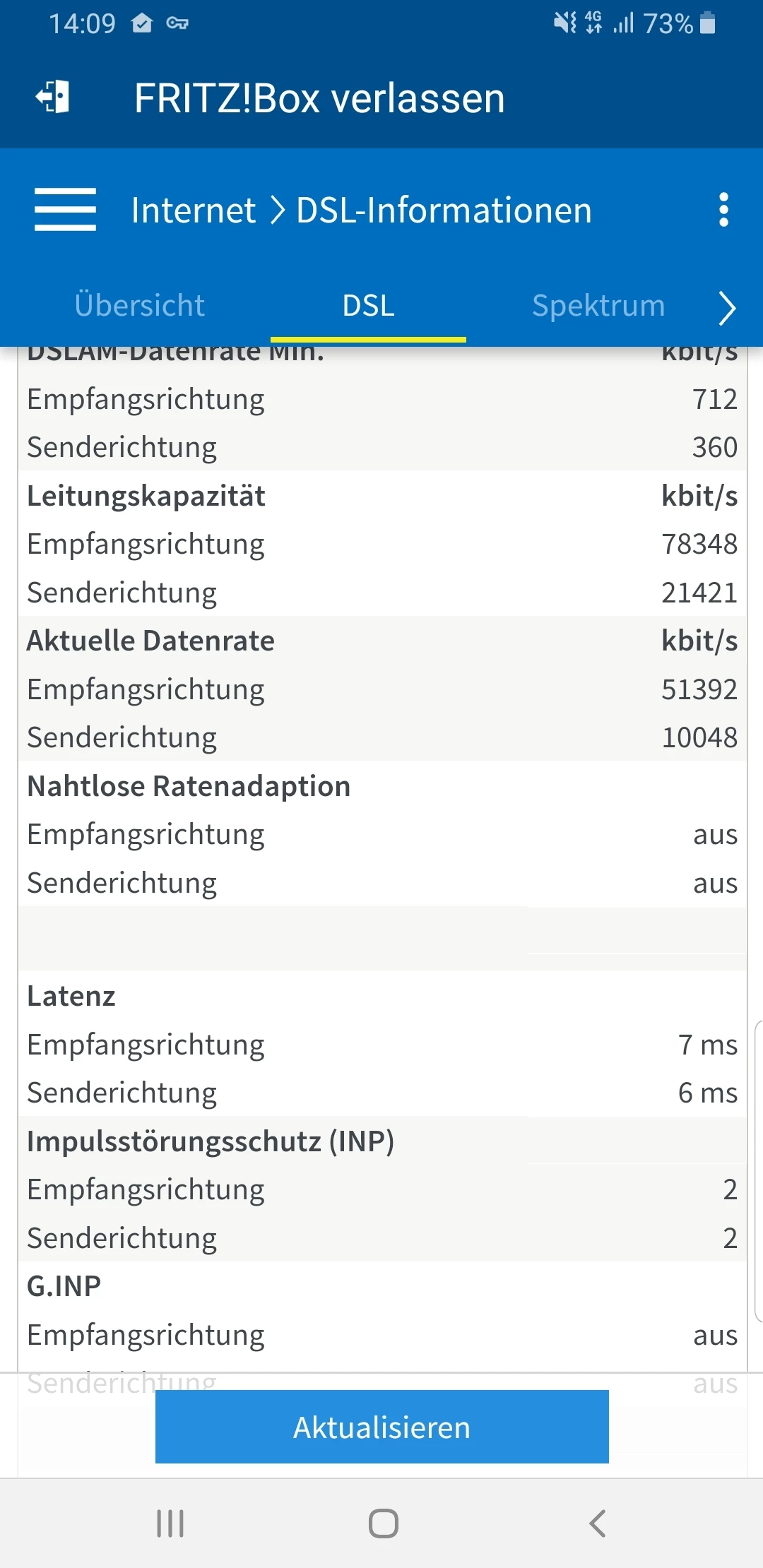Switch to the Übersicht tab
763x1568 pixels.
(140, 306)
